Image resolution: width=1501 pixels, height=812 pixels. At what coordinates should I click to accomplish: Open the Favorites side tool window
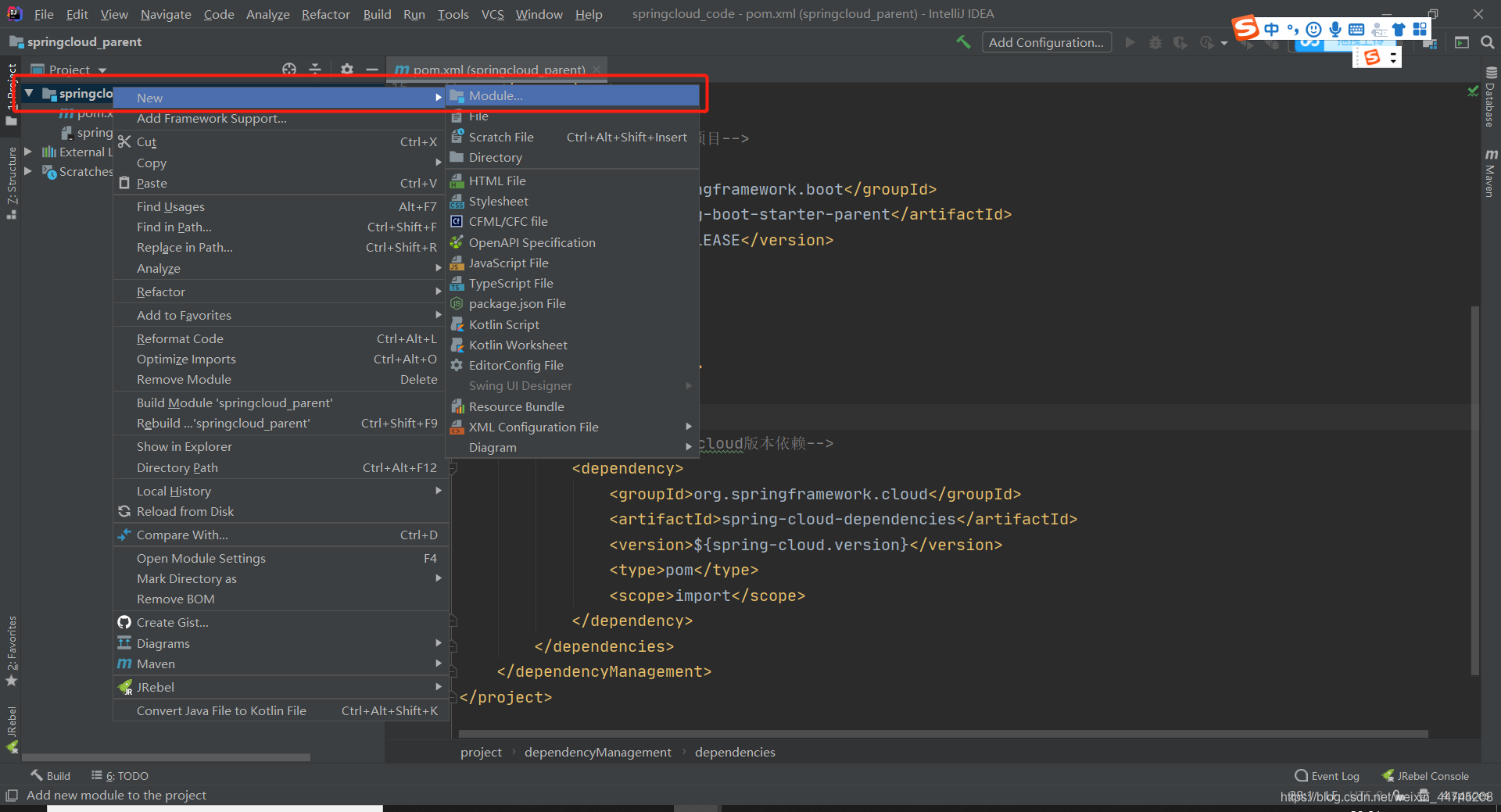pyautogui.click(x=11, y=651)
